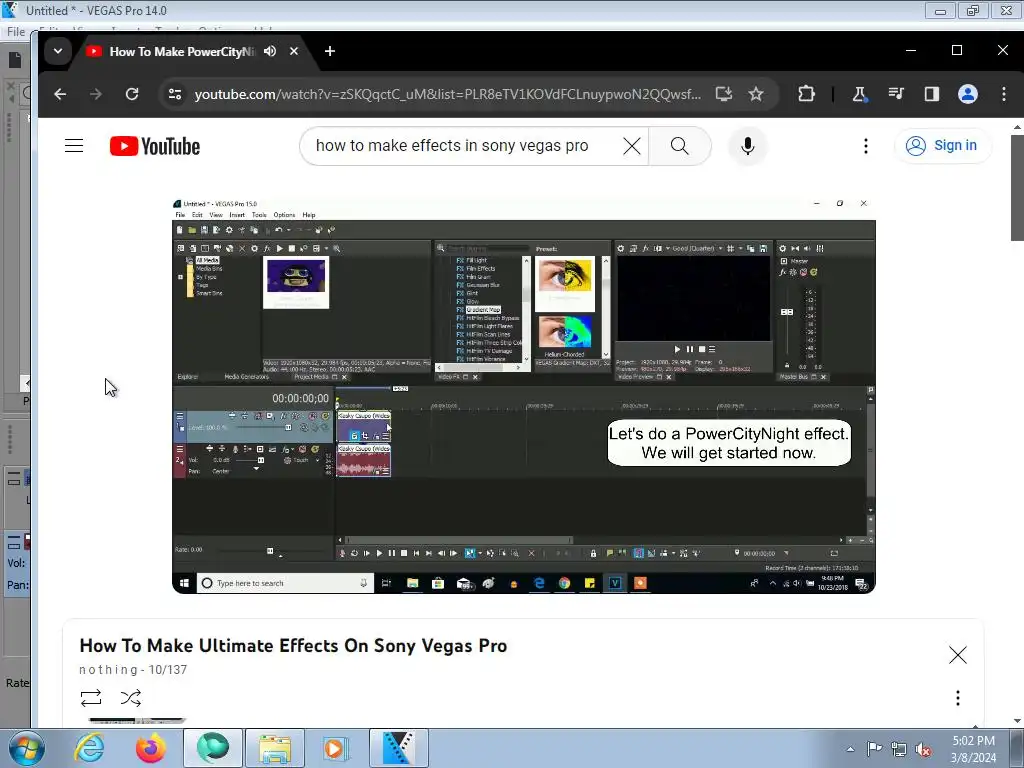This screenshot has width=1024, height=768.
Task: Reload the YouTube page
Action: 132,94
